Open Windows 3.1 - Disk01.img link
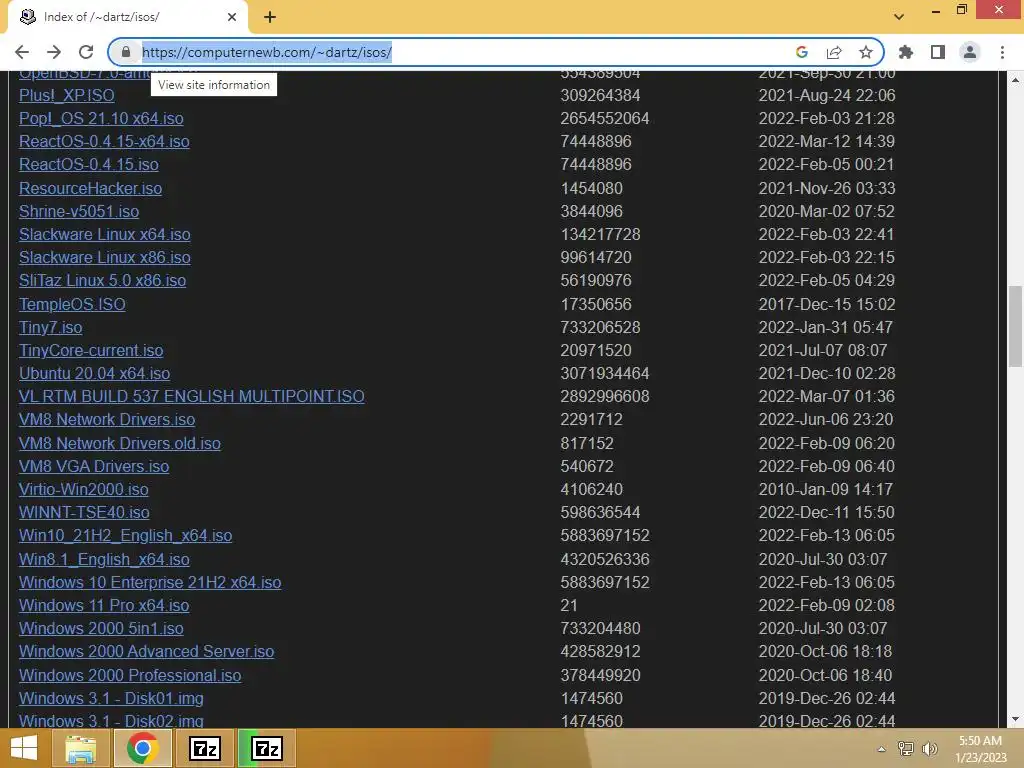1024x768 pixels. click(x=112, y=698)
